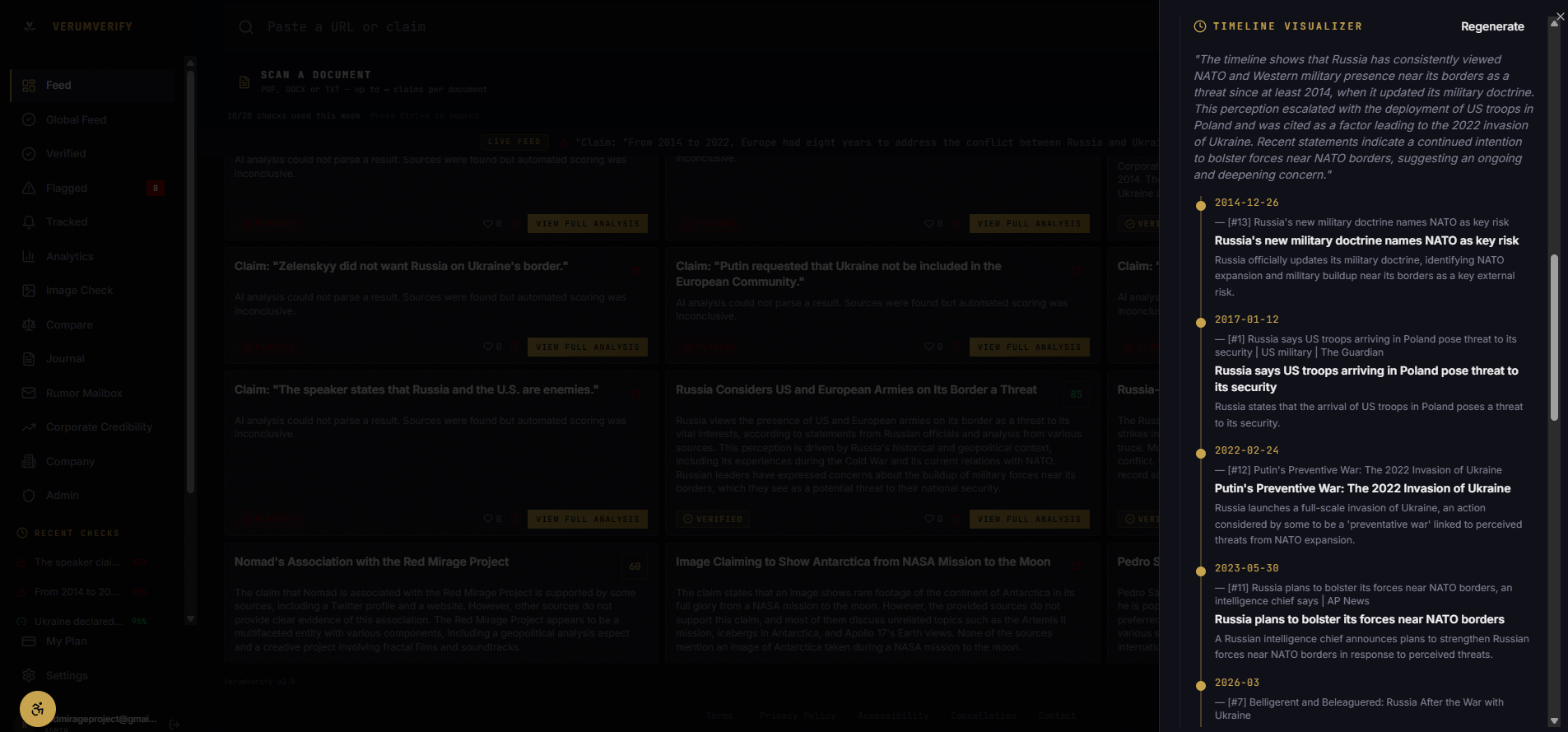Click the Tracked bell icon
Image resolution: width=1568 pixels, height=732 pixels.
coord(29,222)
